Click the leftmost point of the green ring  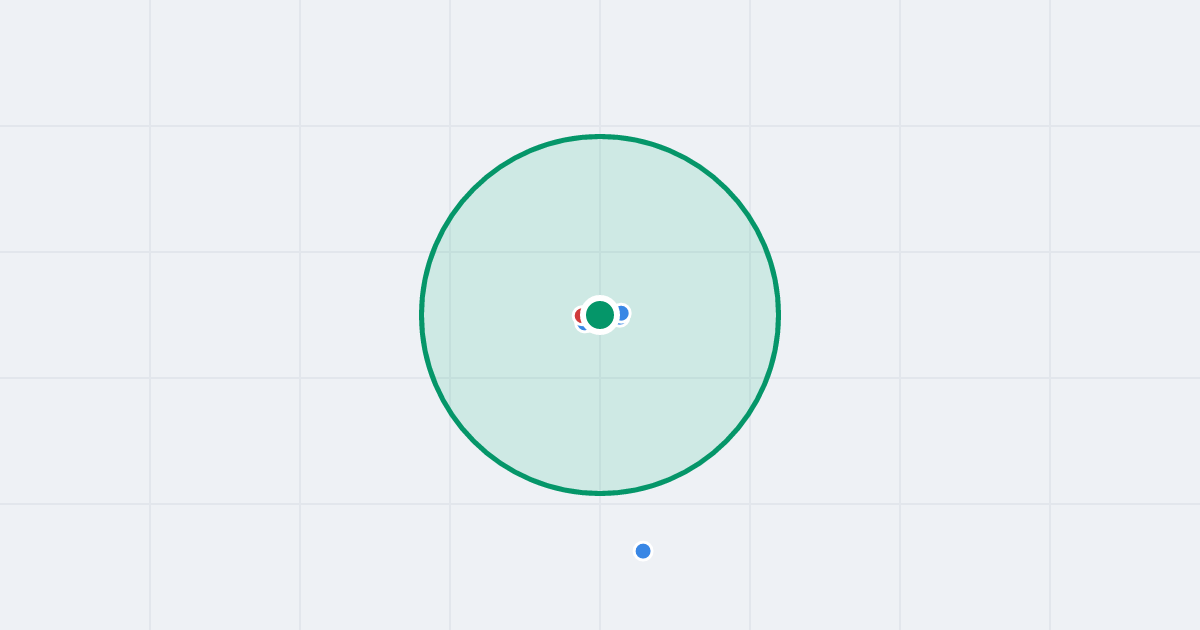[422, 315]
